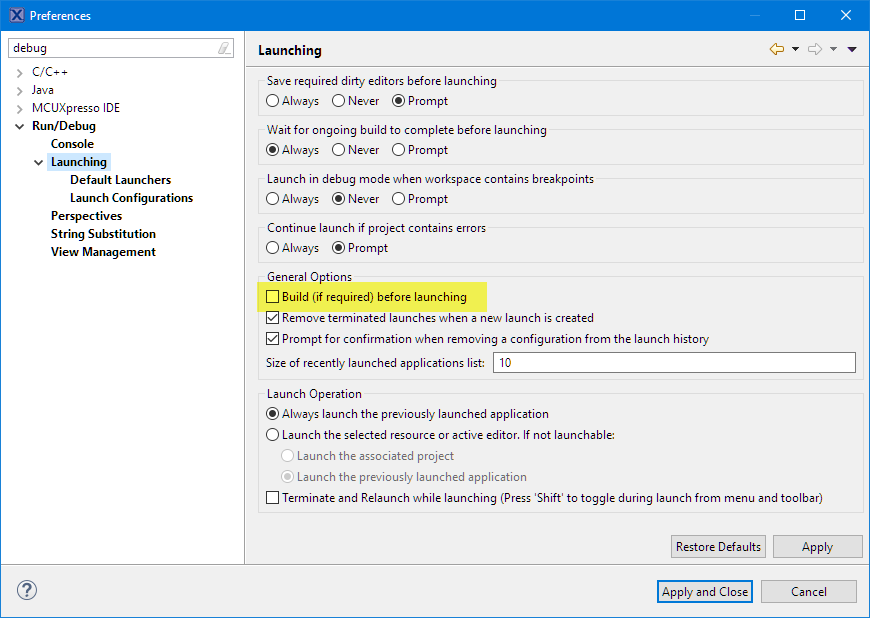
Task: Click the Cancel button
Action: click(x=808, y=592)
